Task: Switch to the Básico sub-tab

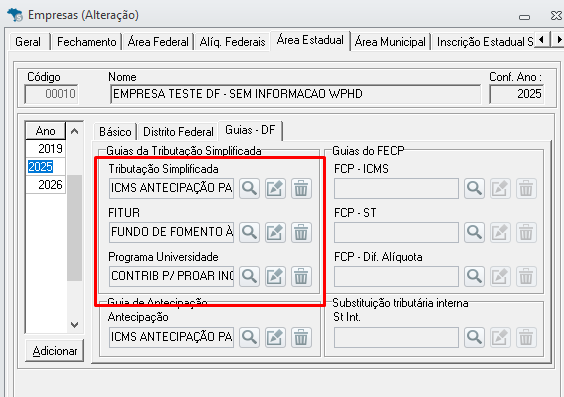Action: click(115, 132)
